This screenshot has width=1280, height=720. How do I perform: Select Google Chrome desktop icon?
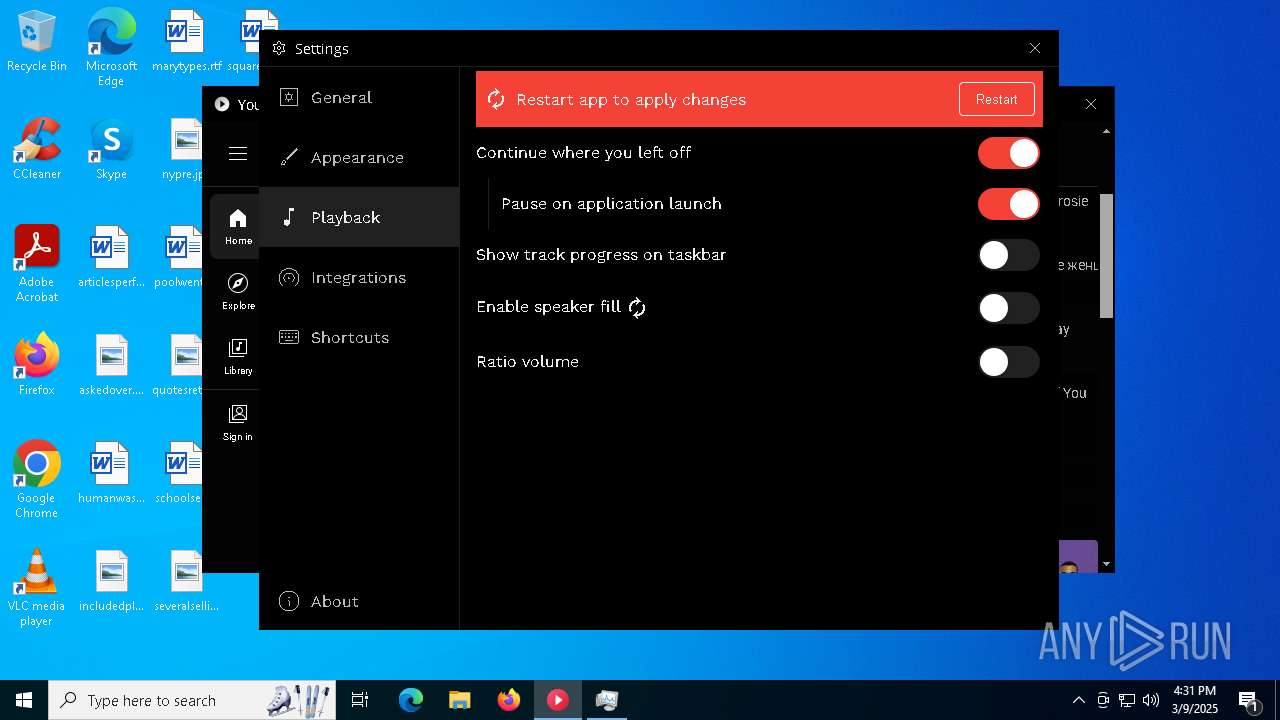[x=37, y=480]
